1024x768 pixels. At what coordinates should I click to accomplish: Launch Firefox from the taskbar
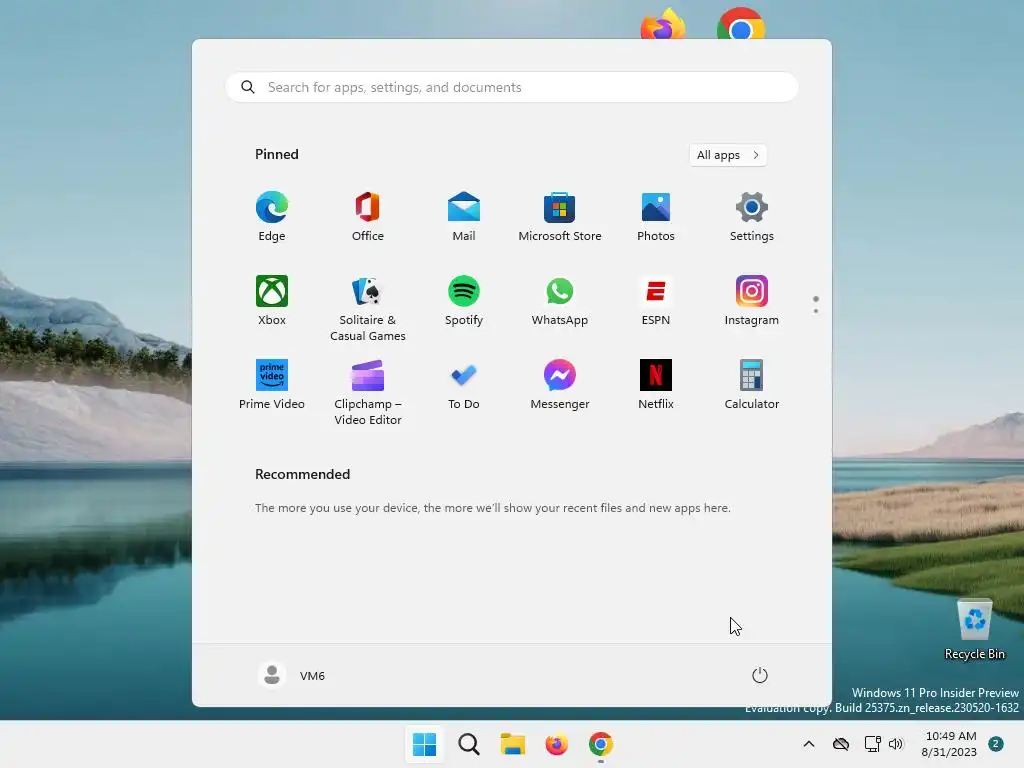tap(556, 744)
